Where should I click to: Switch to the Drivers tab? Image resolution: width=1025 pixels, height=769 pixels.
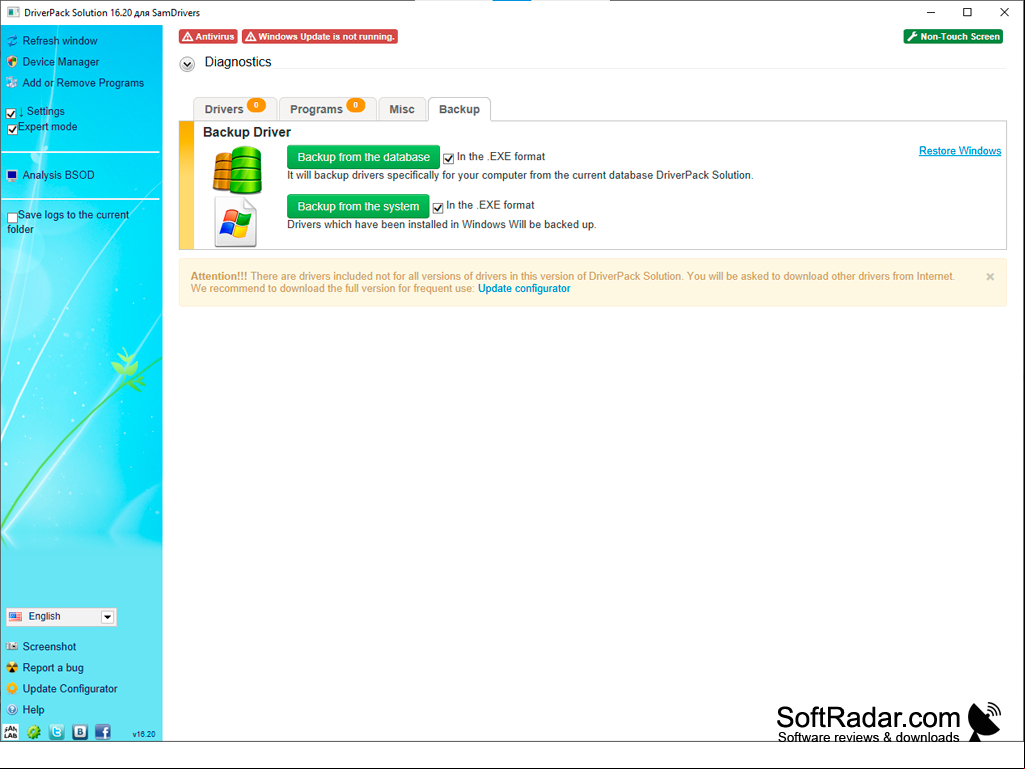coord(235,109)
